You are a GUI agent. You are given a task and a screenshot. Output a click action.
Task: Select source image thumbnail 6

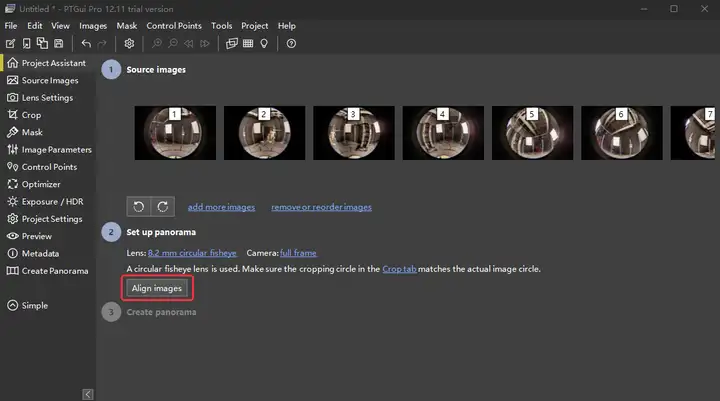point(622,133)
